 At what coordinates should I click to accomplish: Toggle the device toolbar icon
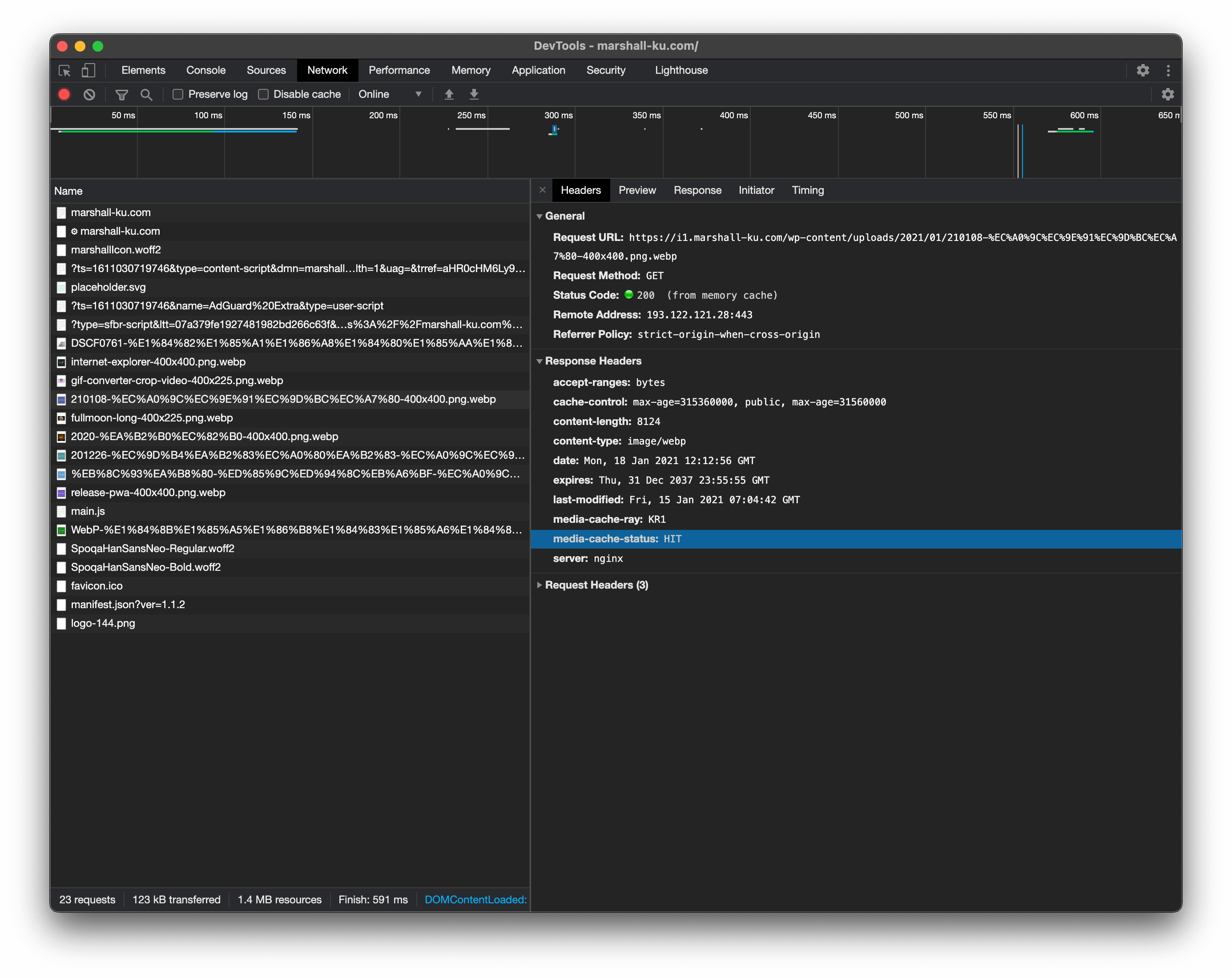click(x=88, y=70)
